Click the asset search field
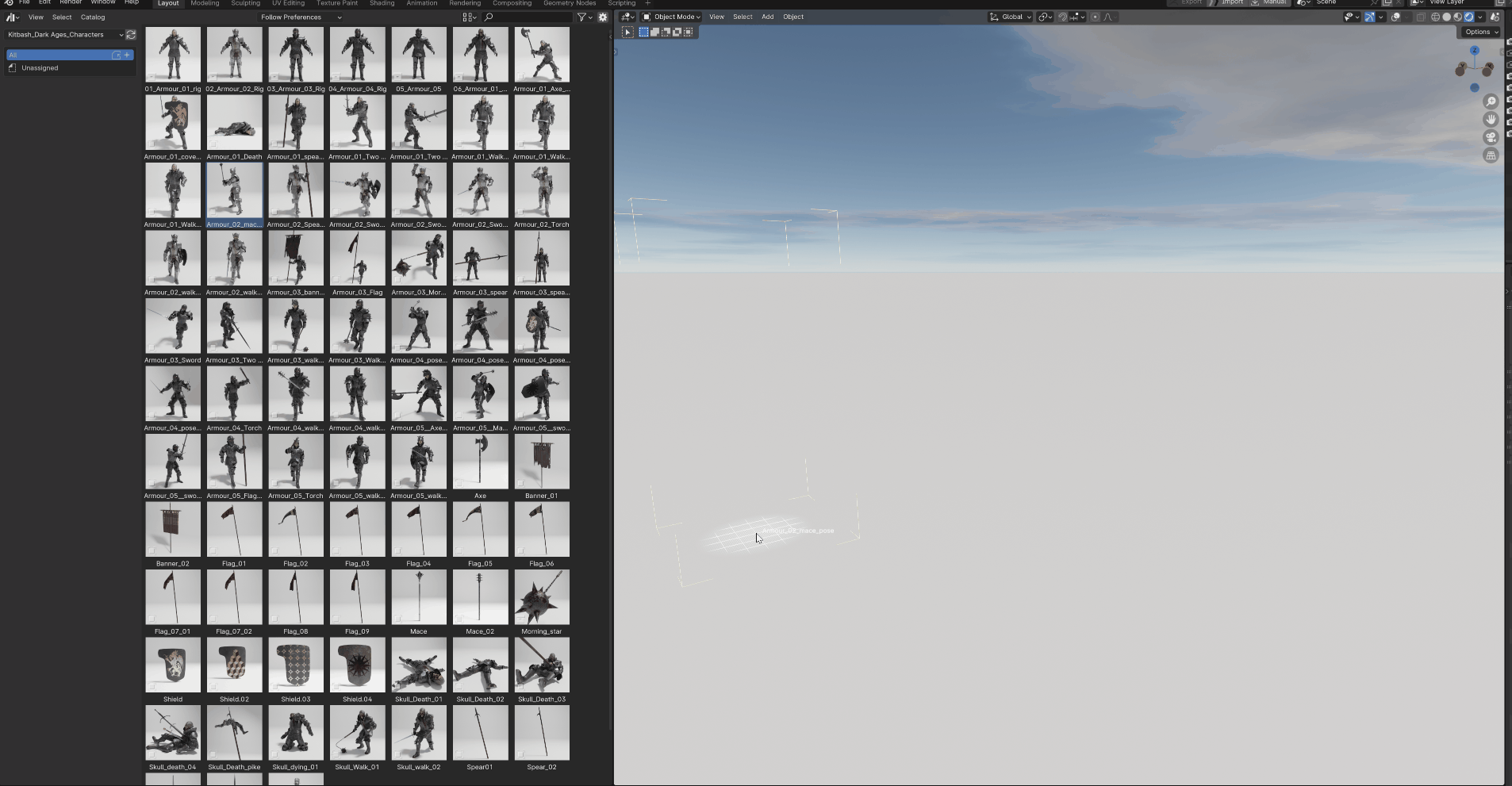Screen dimensions: 1512x786 coord(528,17)
